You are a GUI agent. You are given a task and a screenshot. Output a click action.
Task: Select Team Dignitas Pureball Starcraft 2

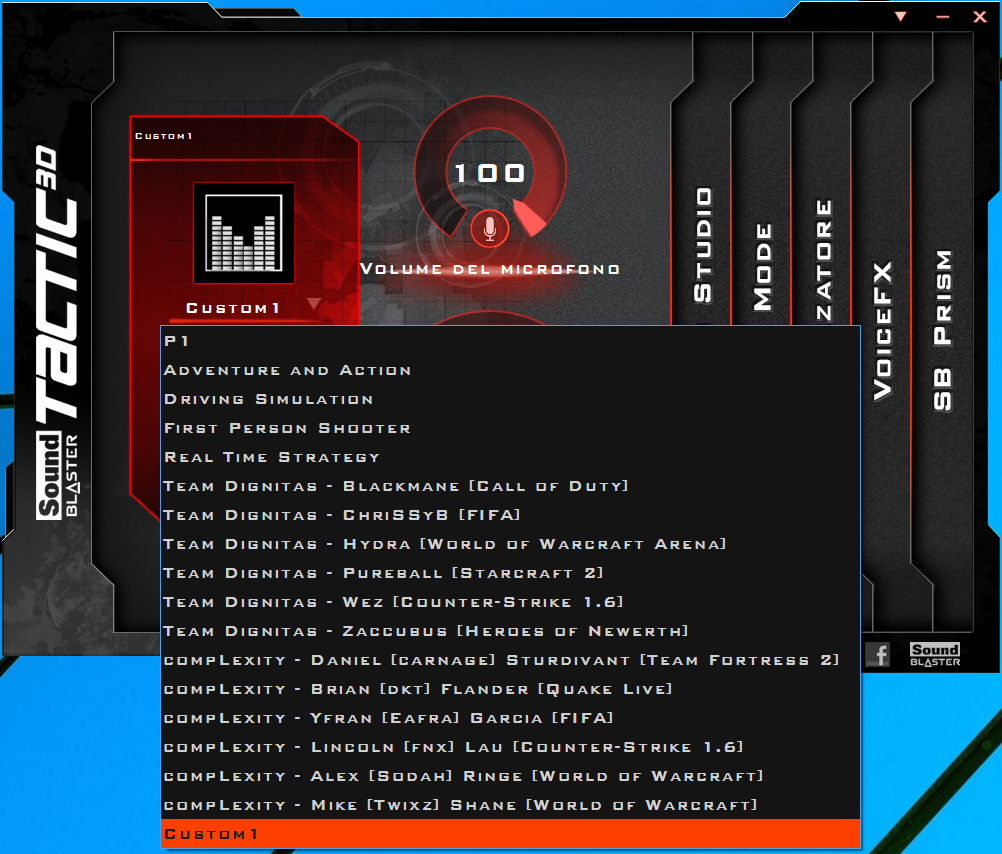click(x=510, y=573)
